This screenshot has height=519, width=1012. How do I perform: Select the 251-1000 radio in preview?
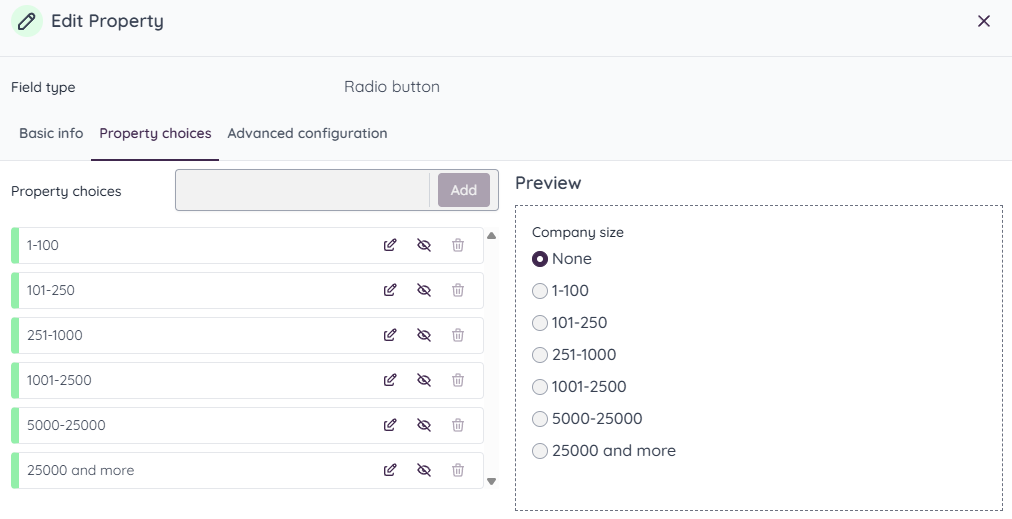[x=540, y=355]
